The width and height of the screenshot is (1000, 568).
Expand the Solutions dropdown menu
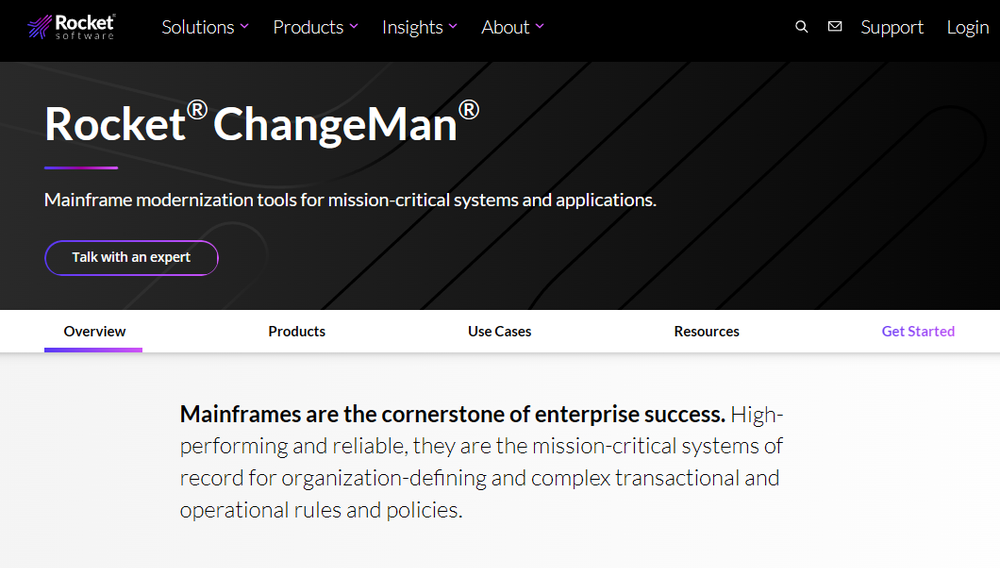pos(205,27)
